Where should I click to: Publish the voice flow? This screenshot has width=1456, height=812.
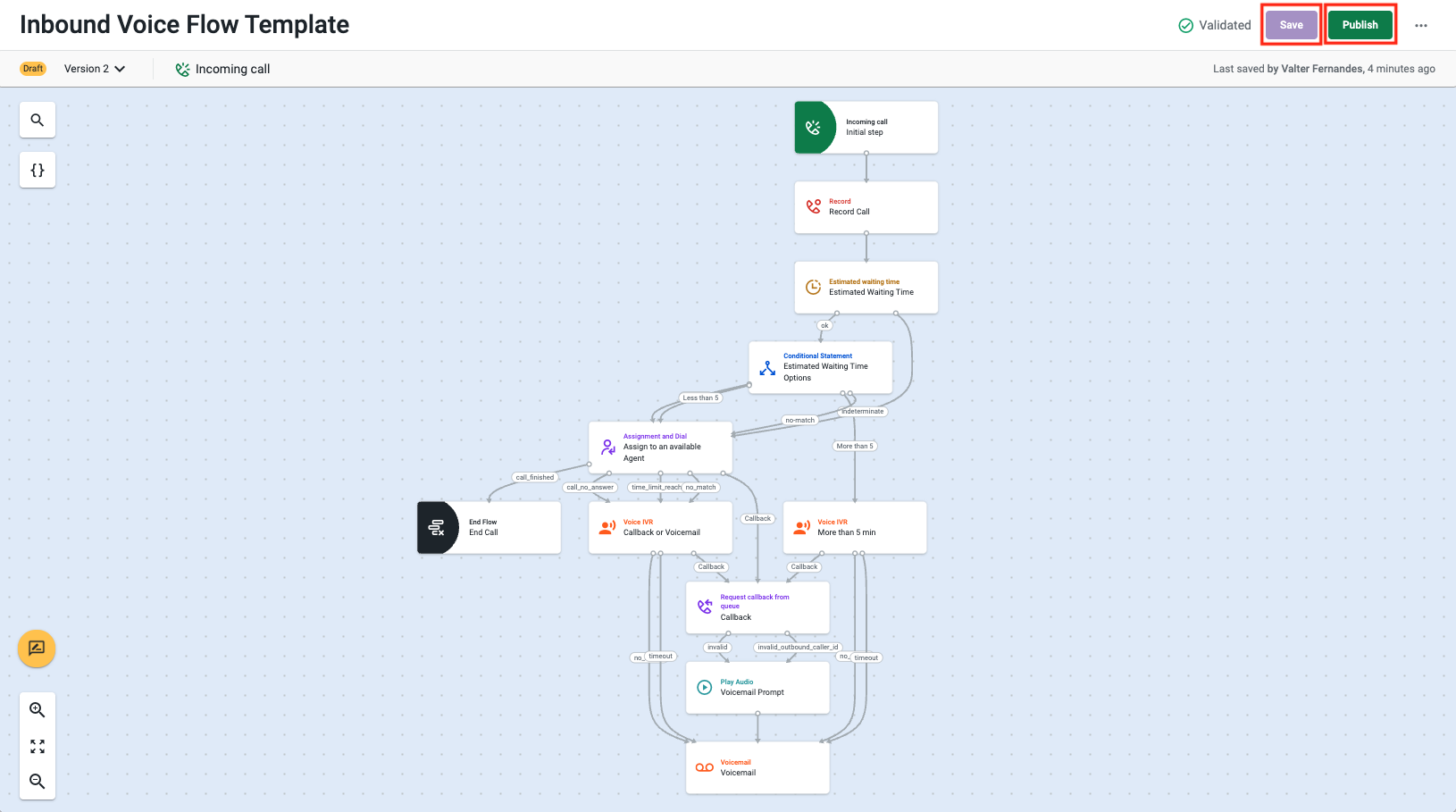pyautogui.click(x=1360, y=25)
